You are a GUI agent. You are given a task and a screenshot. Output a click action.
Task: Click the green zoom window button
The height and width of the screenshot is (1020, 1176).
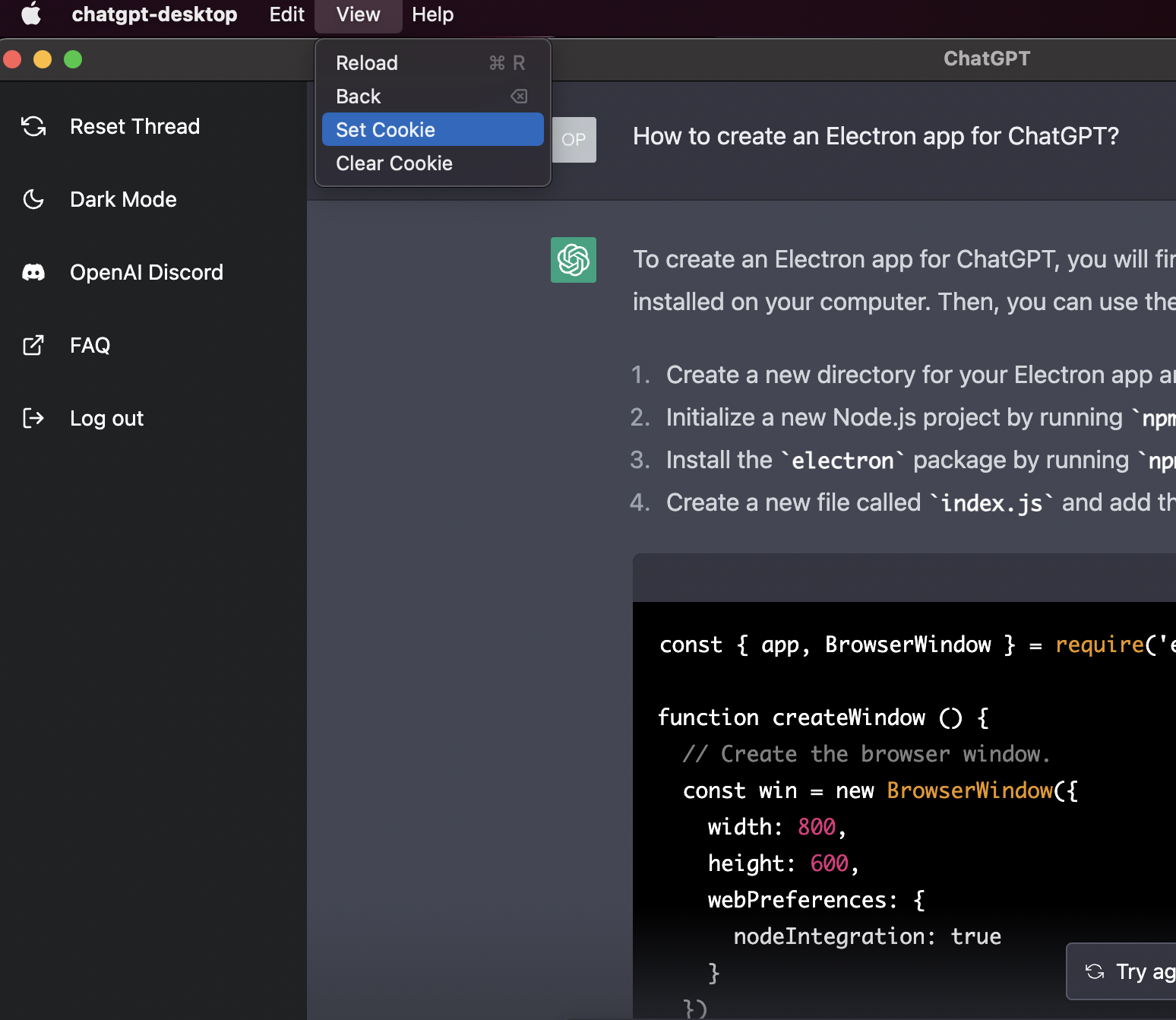[73, 59]
